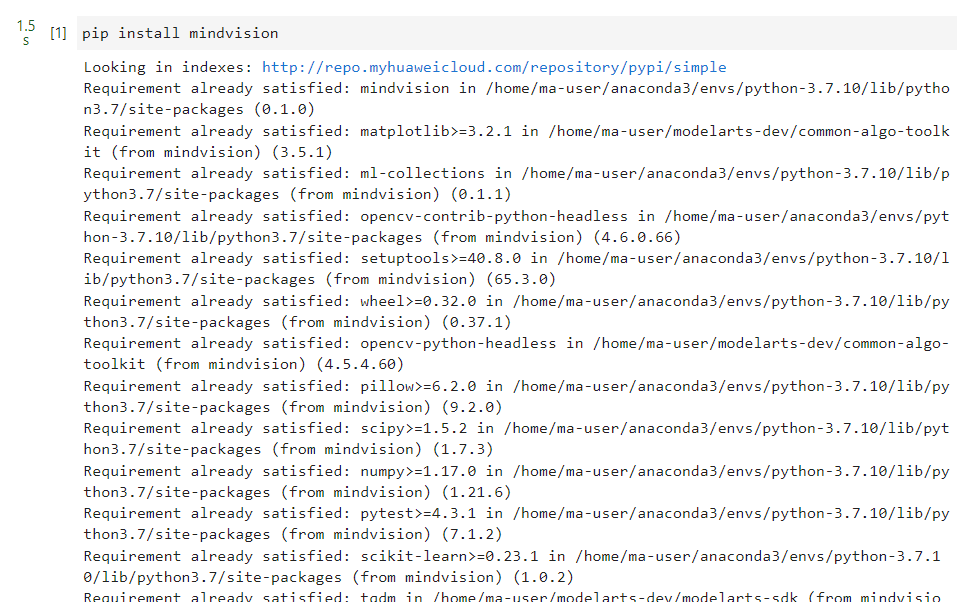
Task: Click the setuptools>=40.8.0 requirement line
Action: click(x=517, y=269)
